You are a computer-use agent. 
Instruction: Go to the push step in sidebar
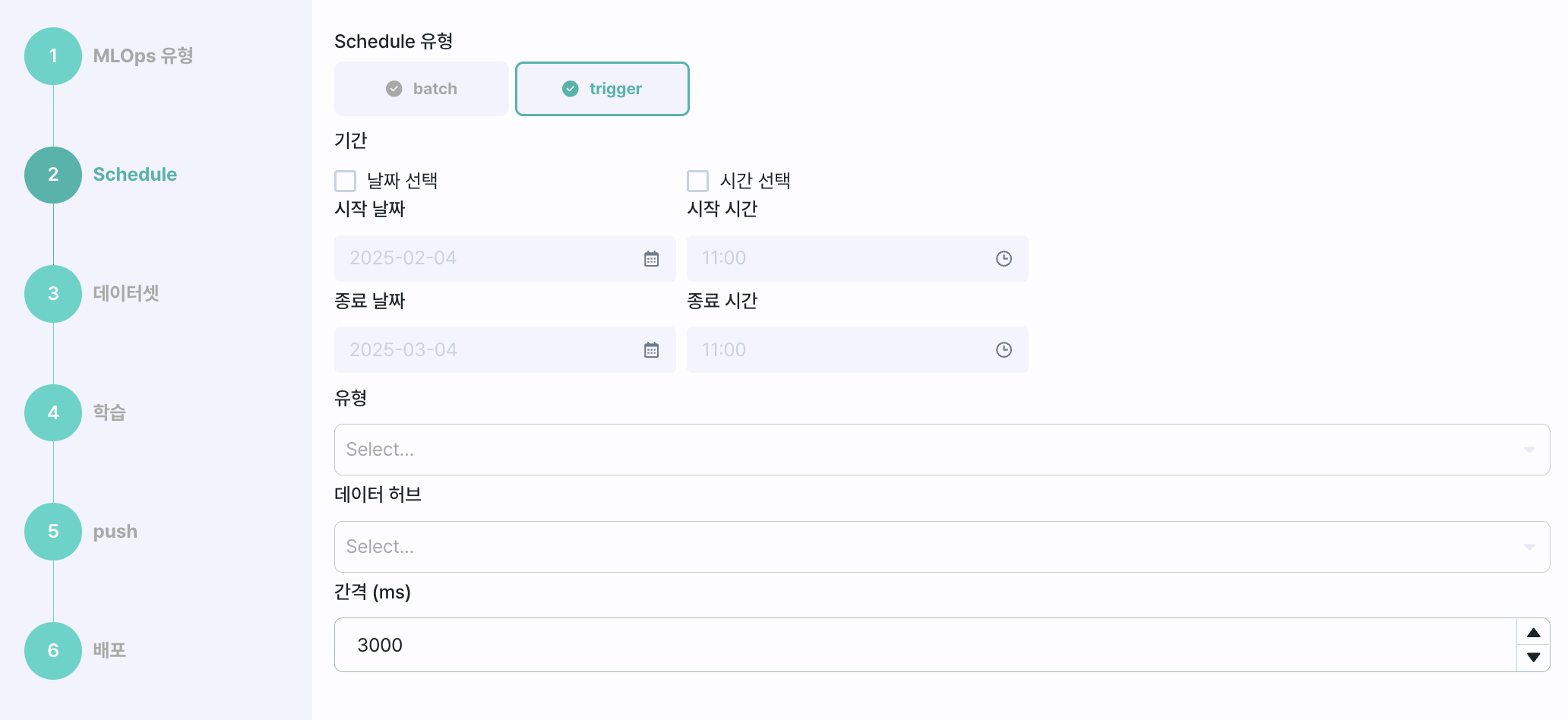click(x=115, y=532)
